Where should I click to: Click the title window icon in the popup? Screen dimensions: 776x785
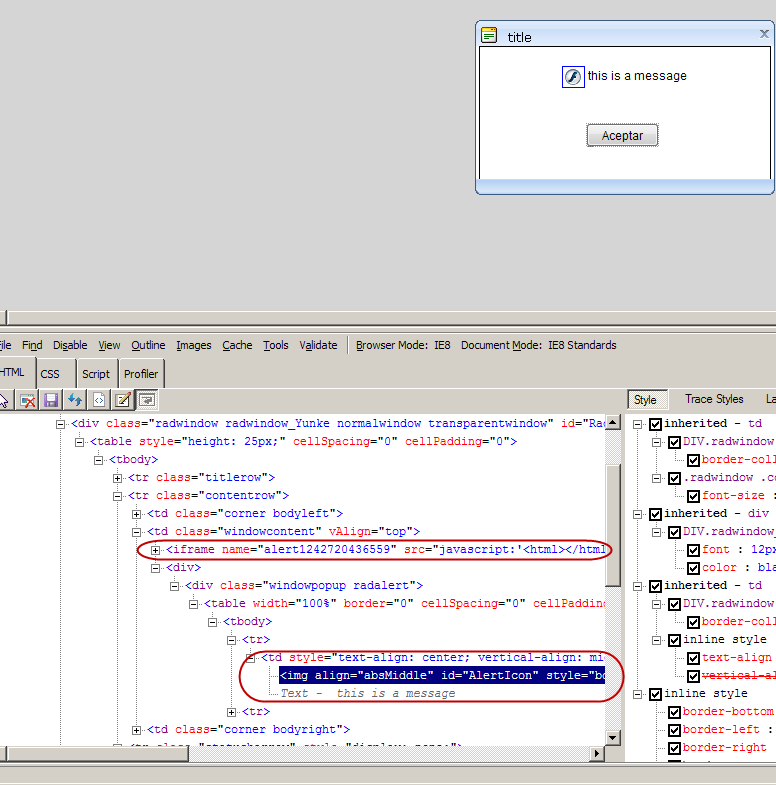pyautogui.click(x=489, y=36)
